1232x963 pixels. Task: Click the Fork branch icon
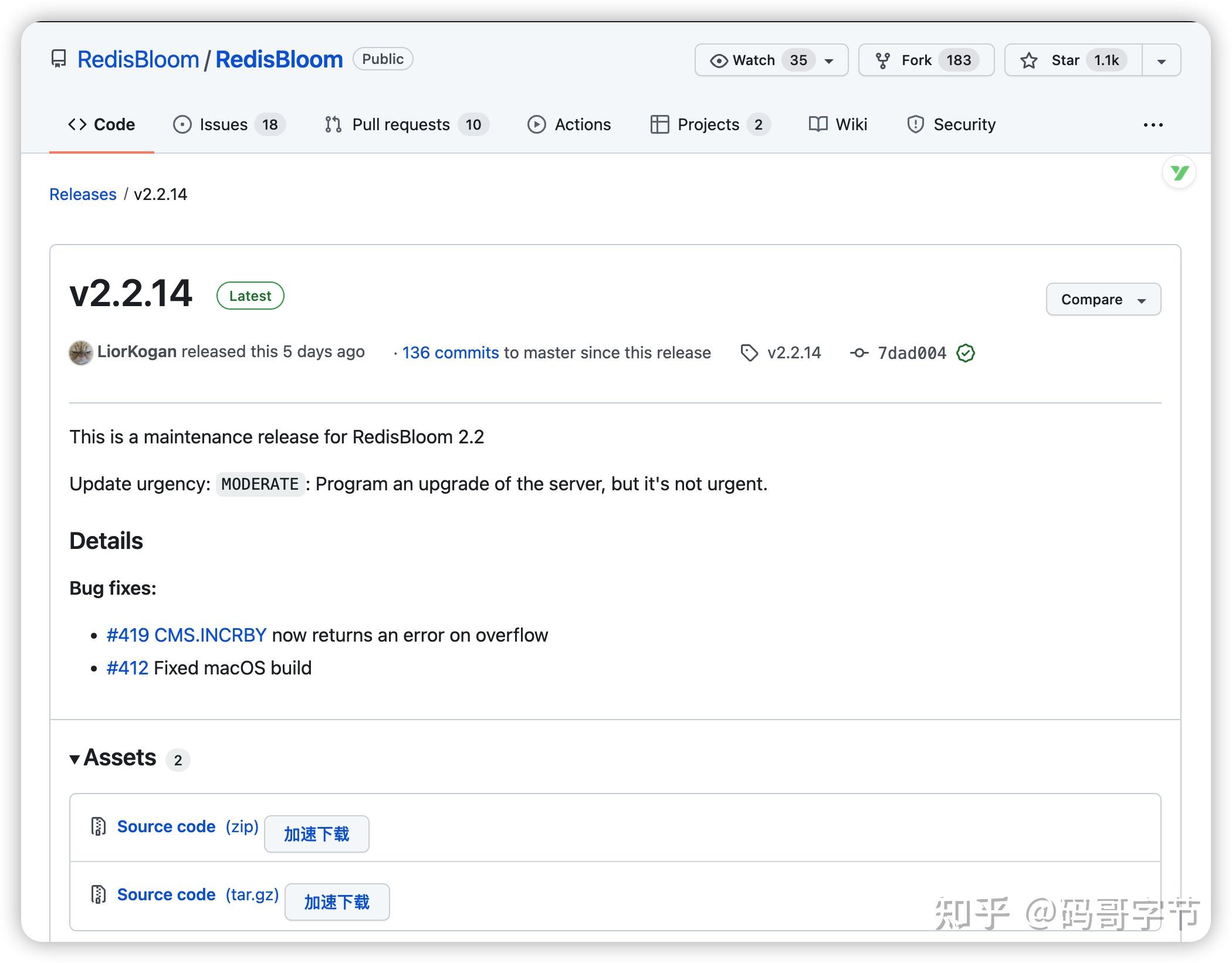(884, 59)
